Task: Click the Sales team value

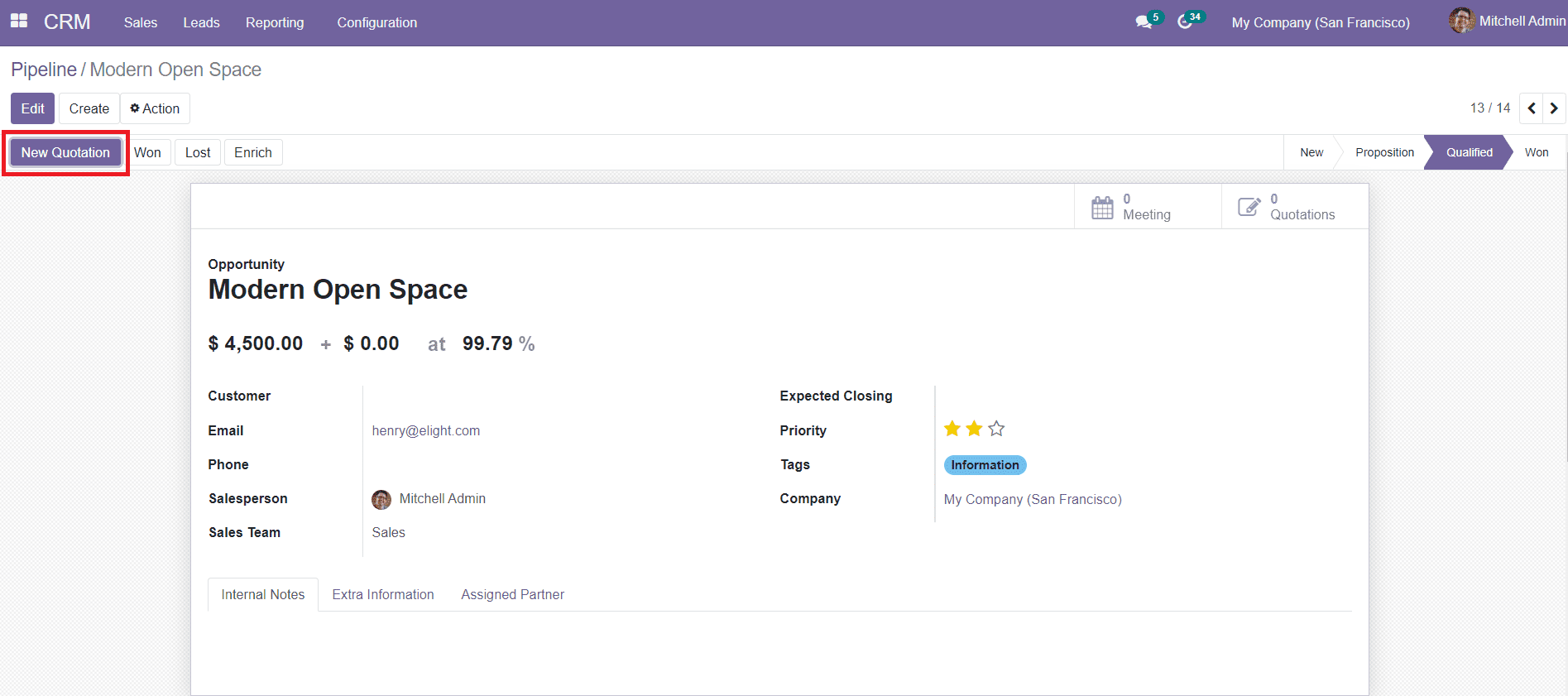Action: point(389,532)
